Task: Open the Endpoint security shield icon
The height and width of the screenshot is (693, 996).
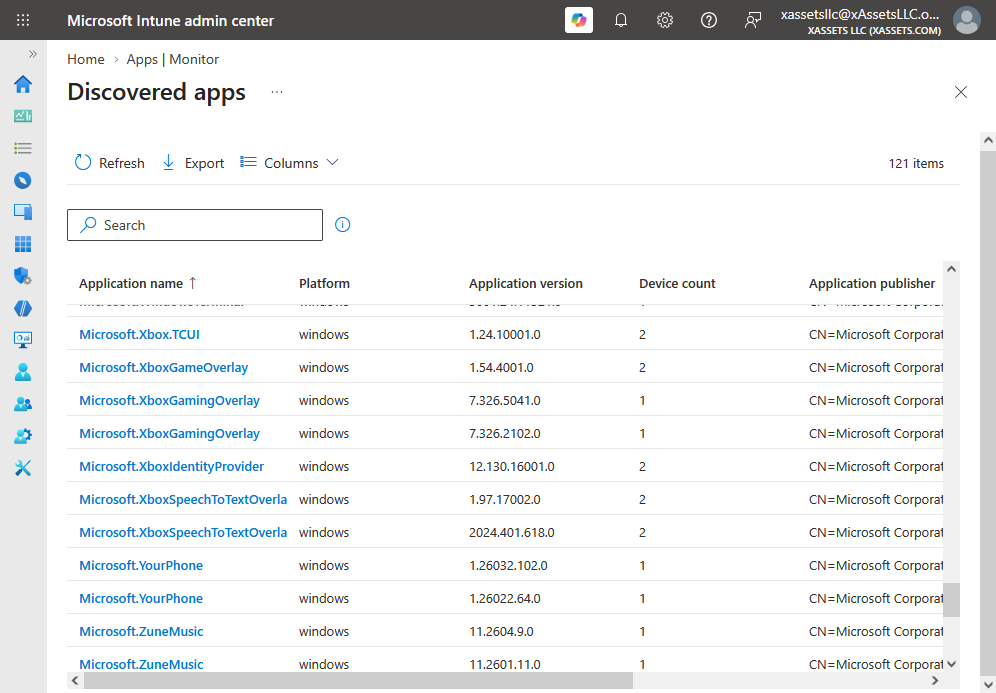Action: pyautogui.click(x=23, y=276)
